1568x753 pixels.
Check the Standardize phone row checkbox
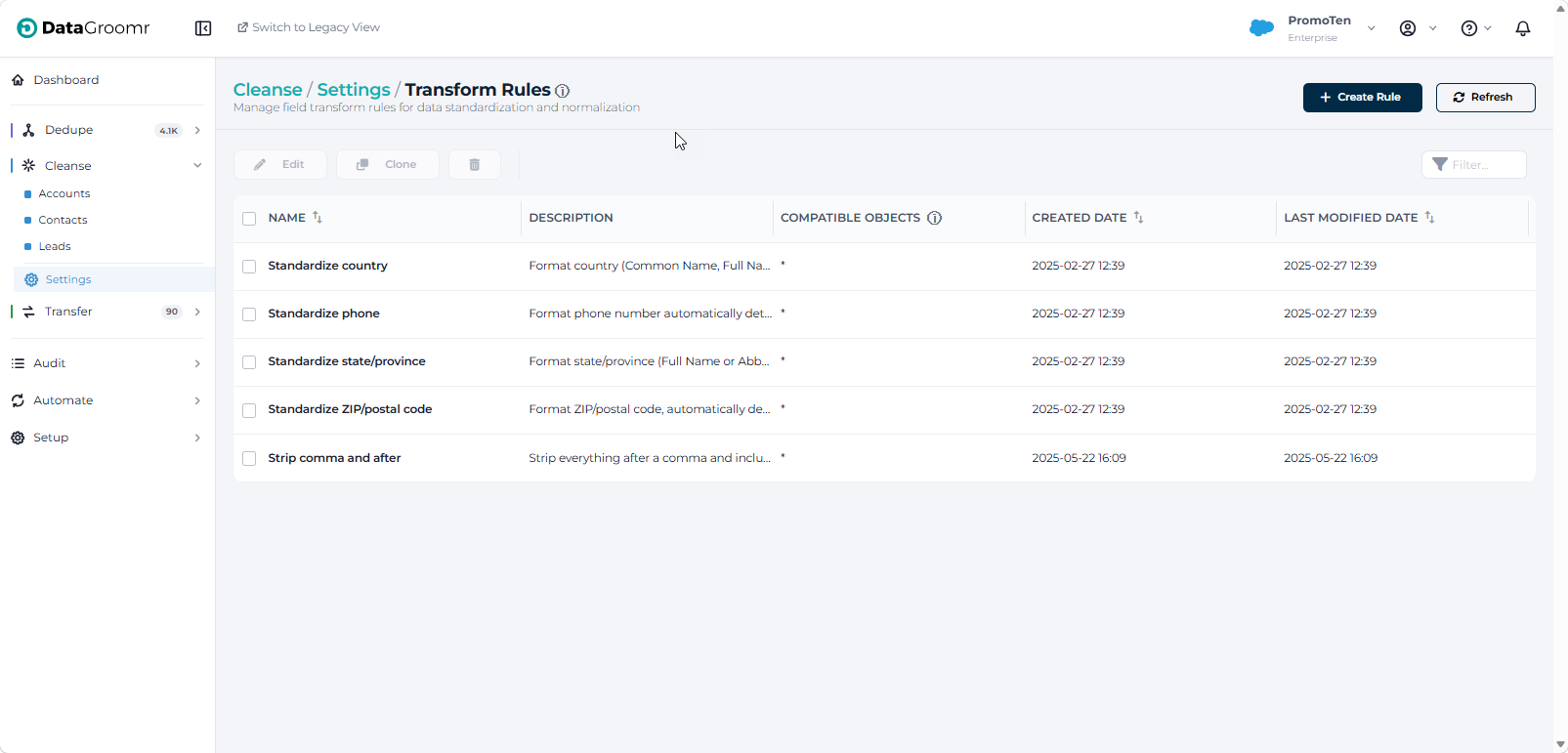(249, 314)
